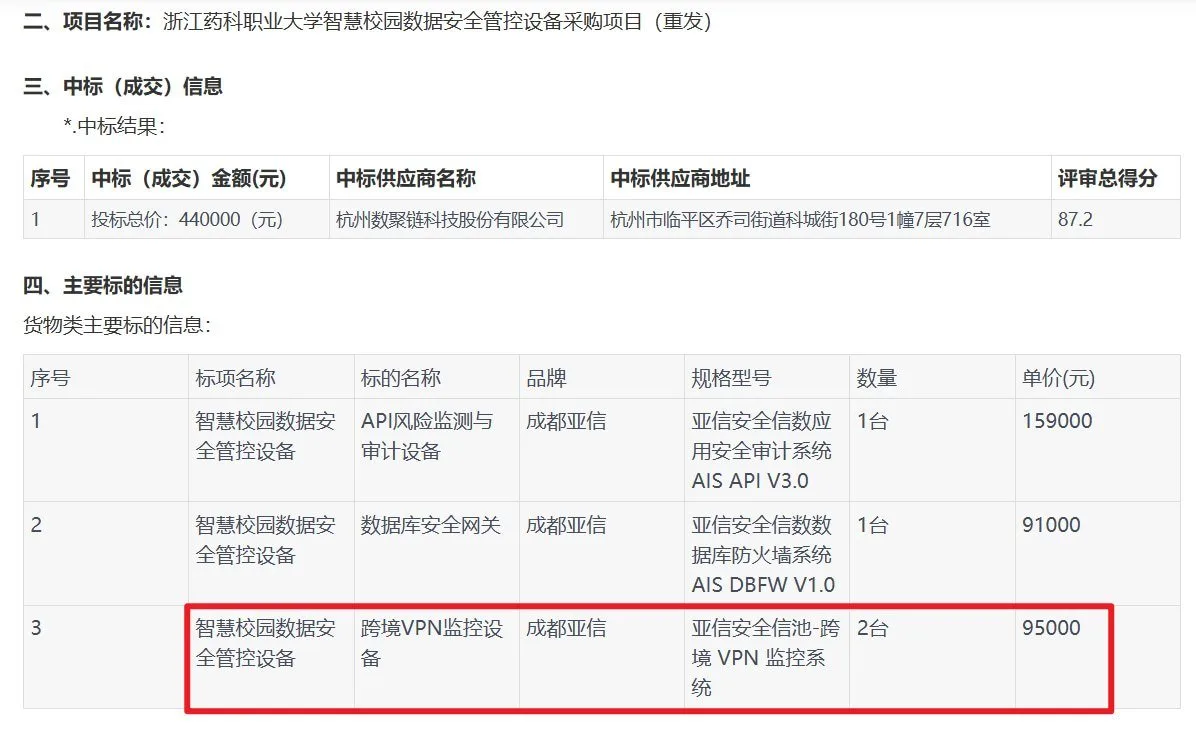Click the 规格型号 column header

(731, 378)
